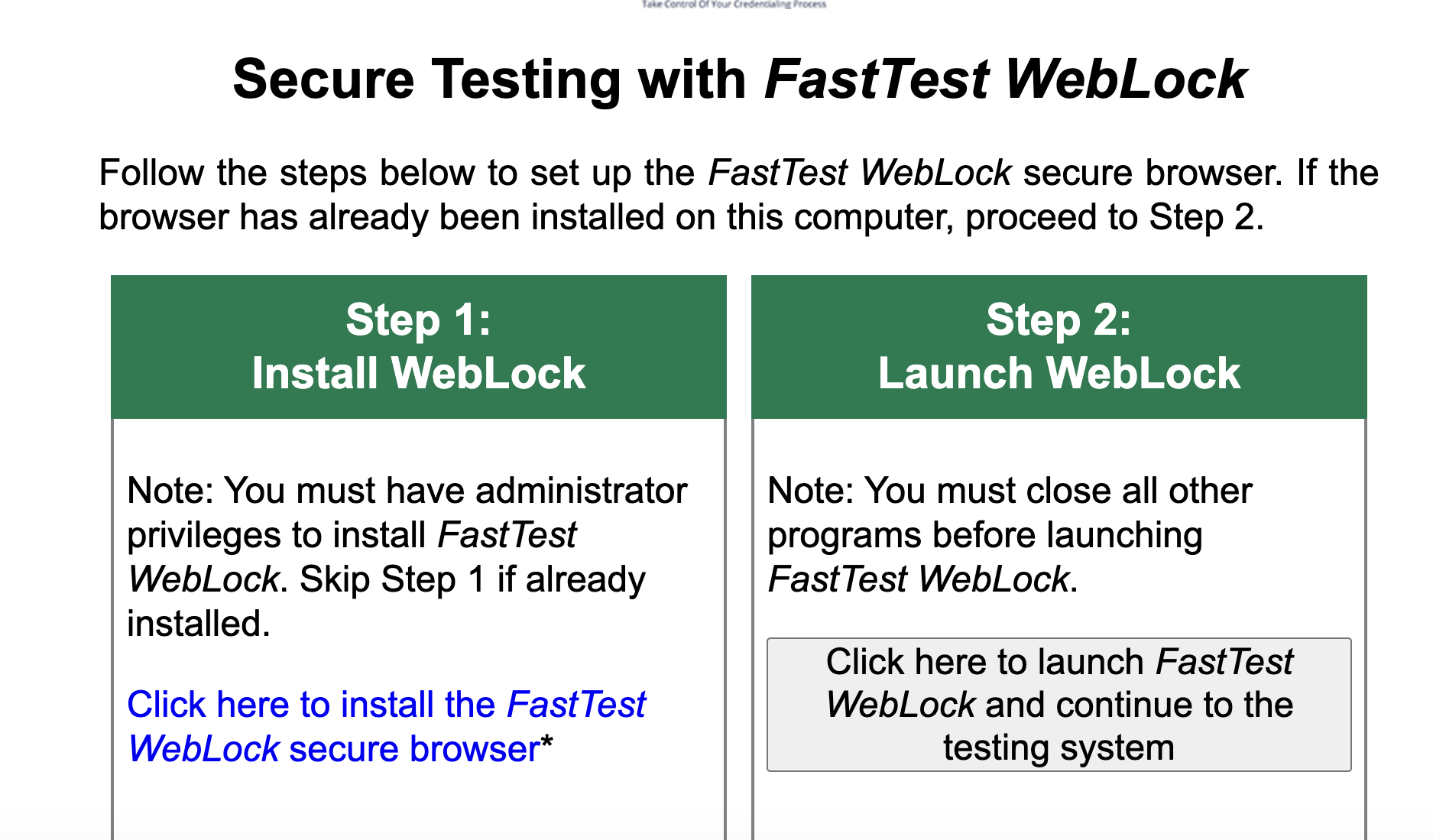Viewport: 1433px width, 840px height.
Task: Click the asterisk after the install link
Action: (546, 744)
